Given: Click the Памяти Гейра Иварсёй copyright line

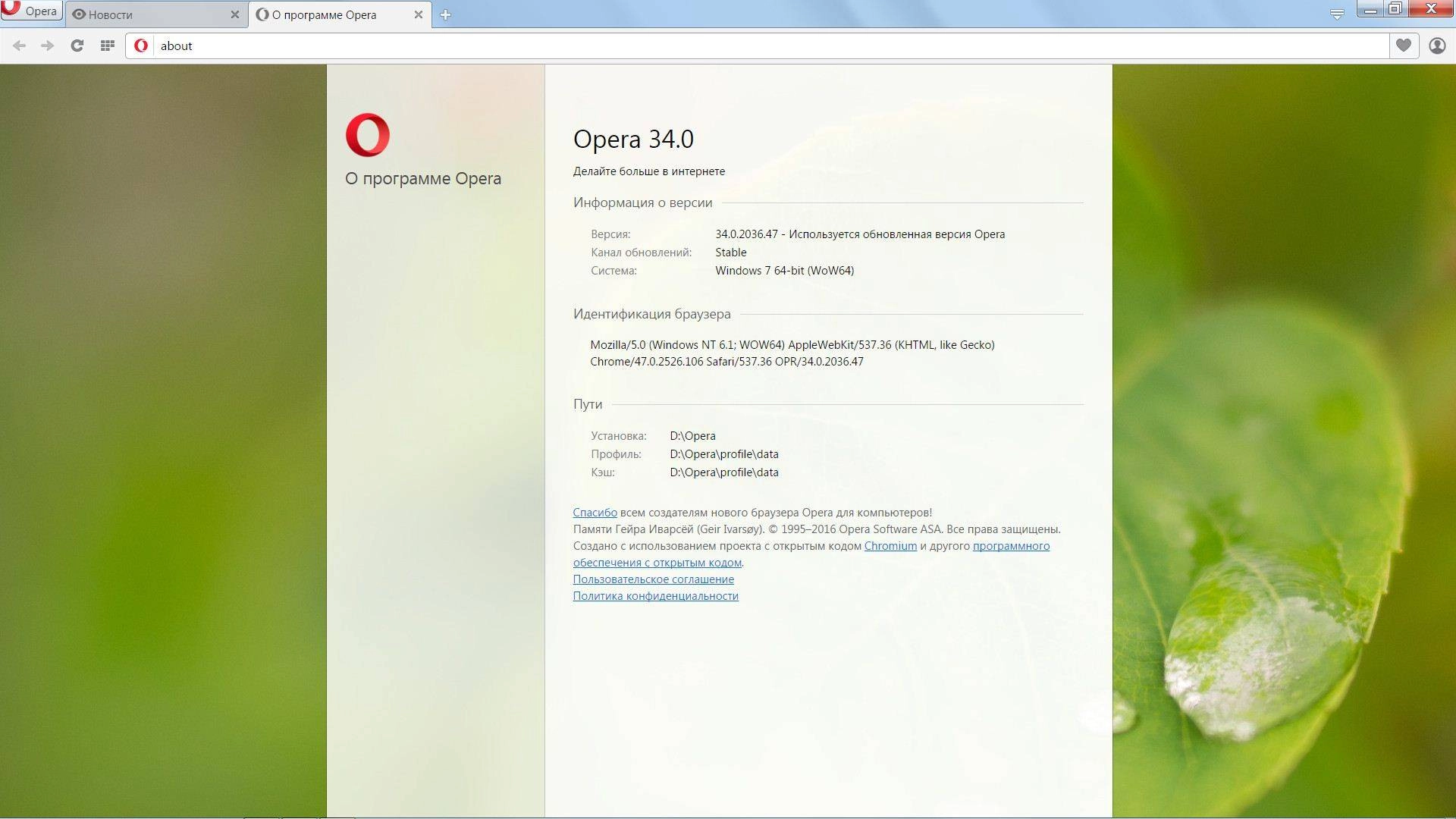Looking at the screenshot, I should pos(817,529).
